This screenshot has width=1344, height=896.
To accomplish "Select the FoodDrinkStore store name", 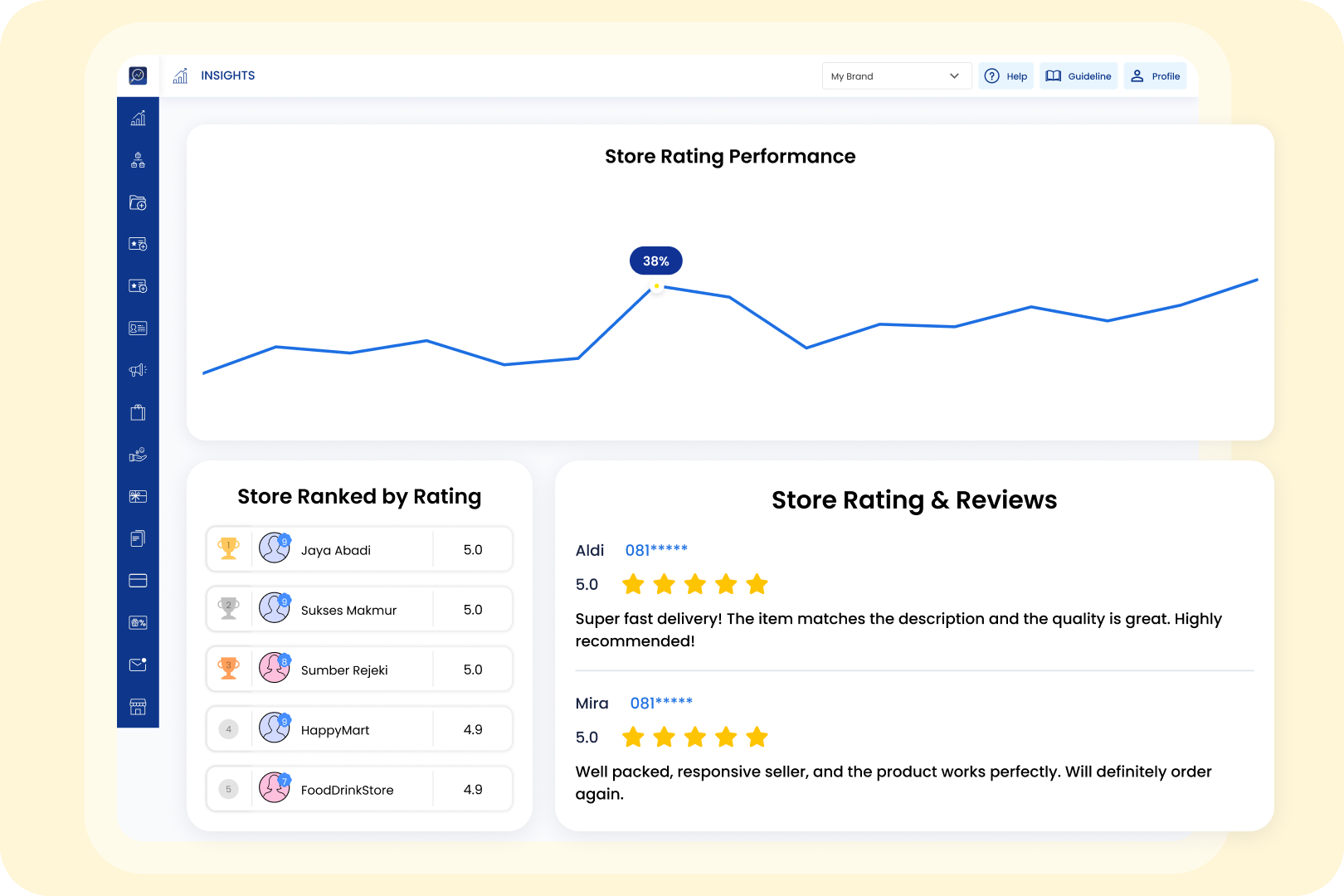I will point(347,790).
